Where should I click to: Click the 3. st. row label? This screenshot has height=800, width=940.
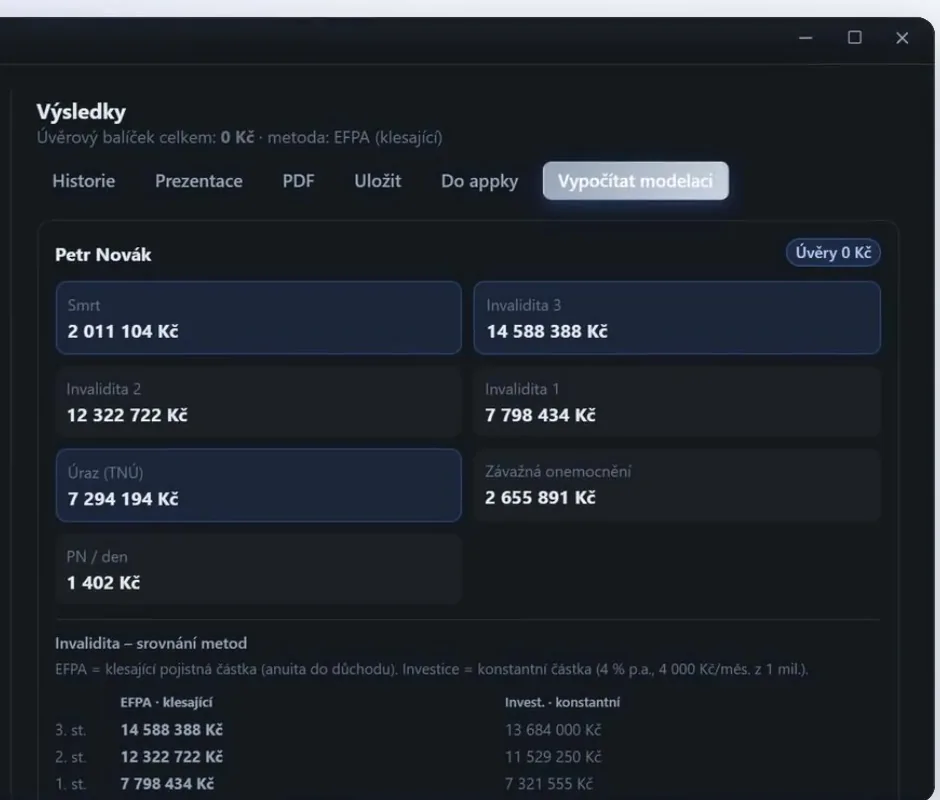click(x=71, y=730)
